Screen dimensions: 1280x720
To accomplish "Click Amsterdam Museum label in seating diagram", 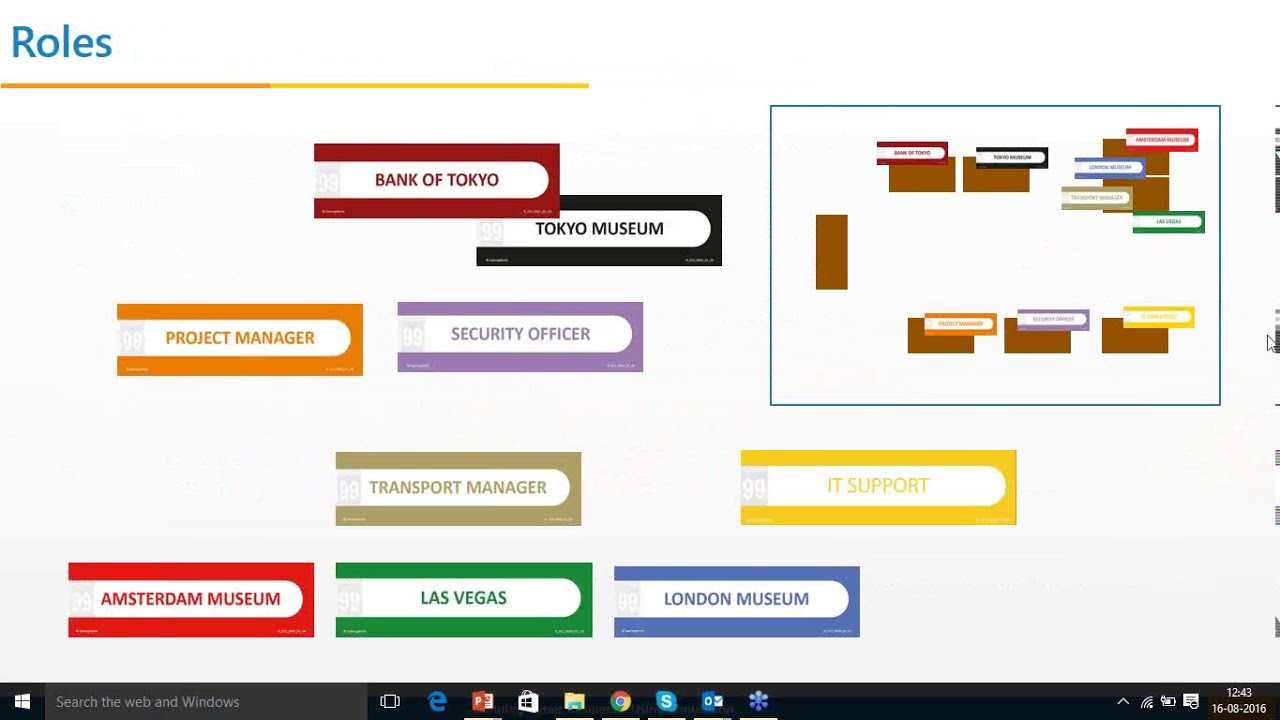I will point(1162,140).
